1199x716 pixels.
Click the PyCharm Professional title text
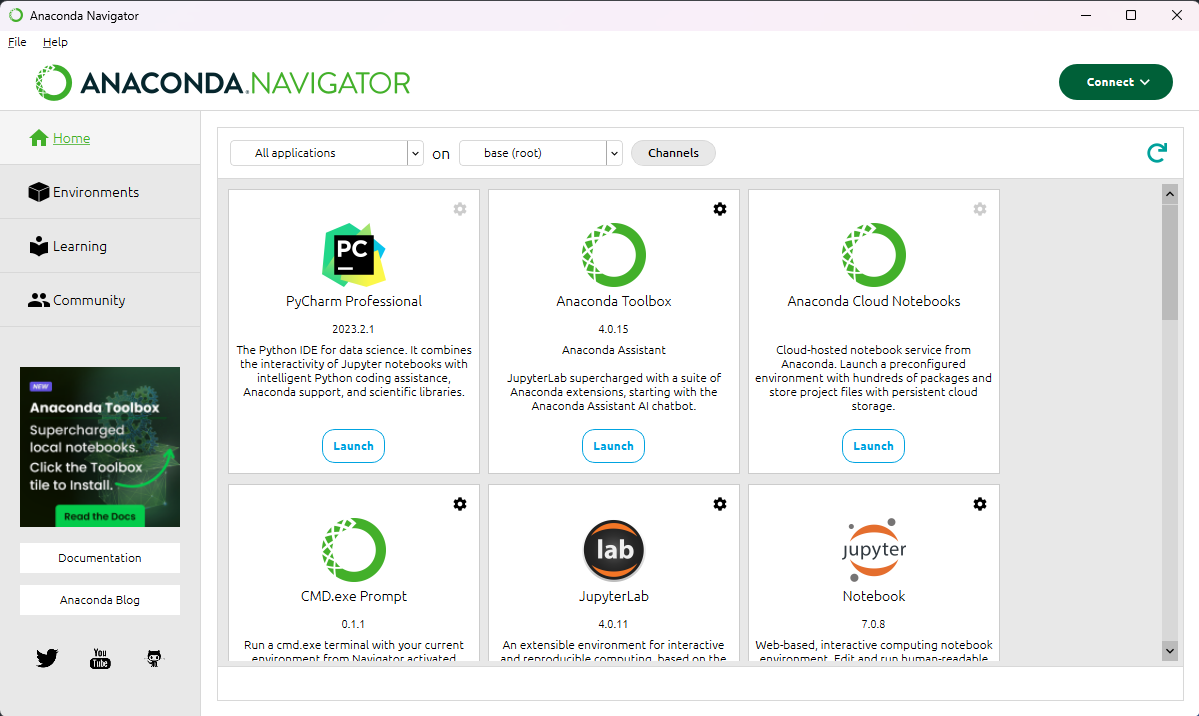353,301
